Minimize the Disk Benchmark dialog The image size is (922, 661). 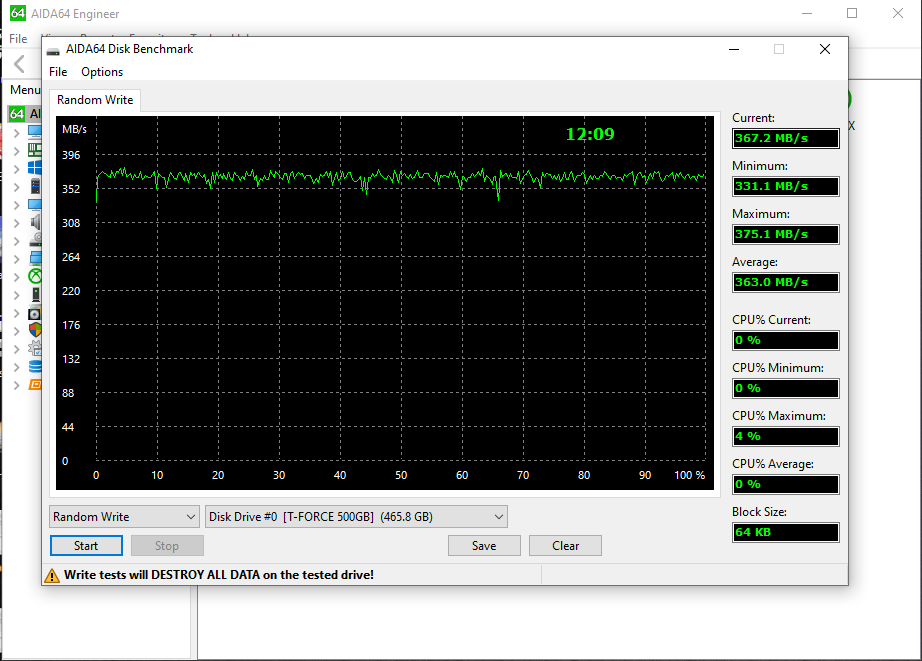point(734,49)
